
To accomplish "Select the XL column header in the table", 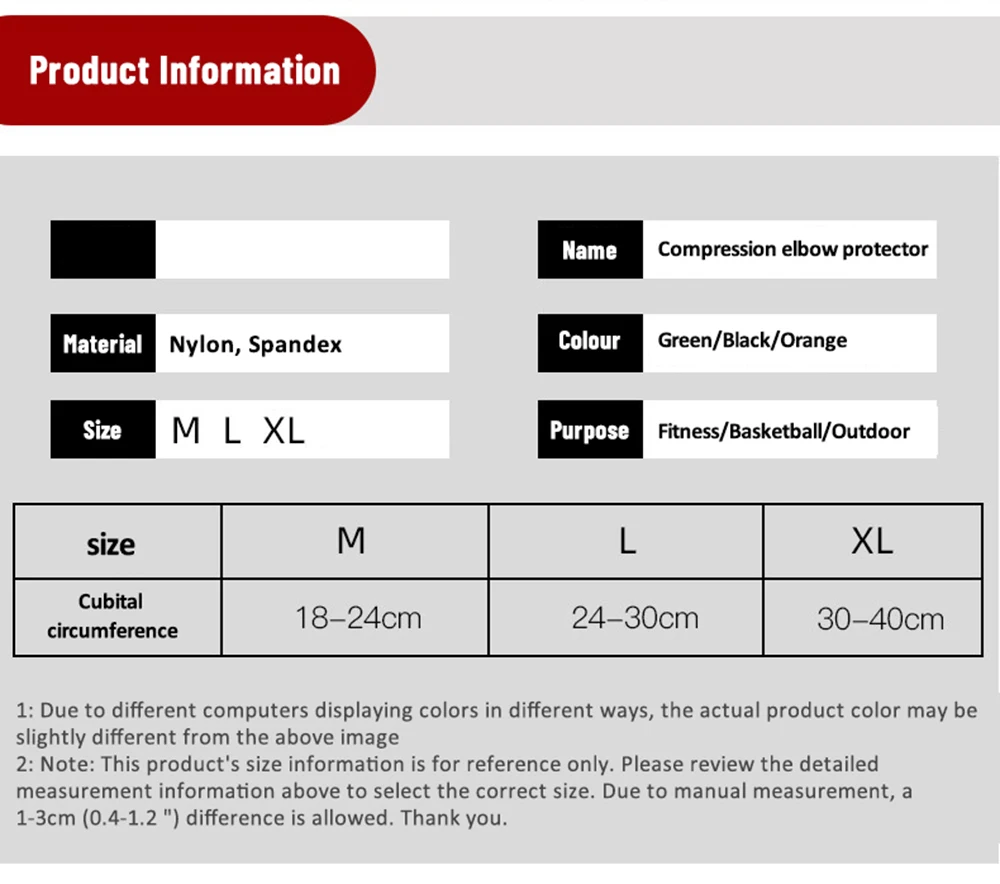I will 872,541.
